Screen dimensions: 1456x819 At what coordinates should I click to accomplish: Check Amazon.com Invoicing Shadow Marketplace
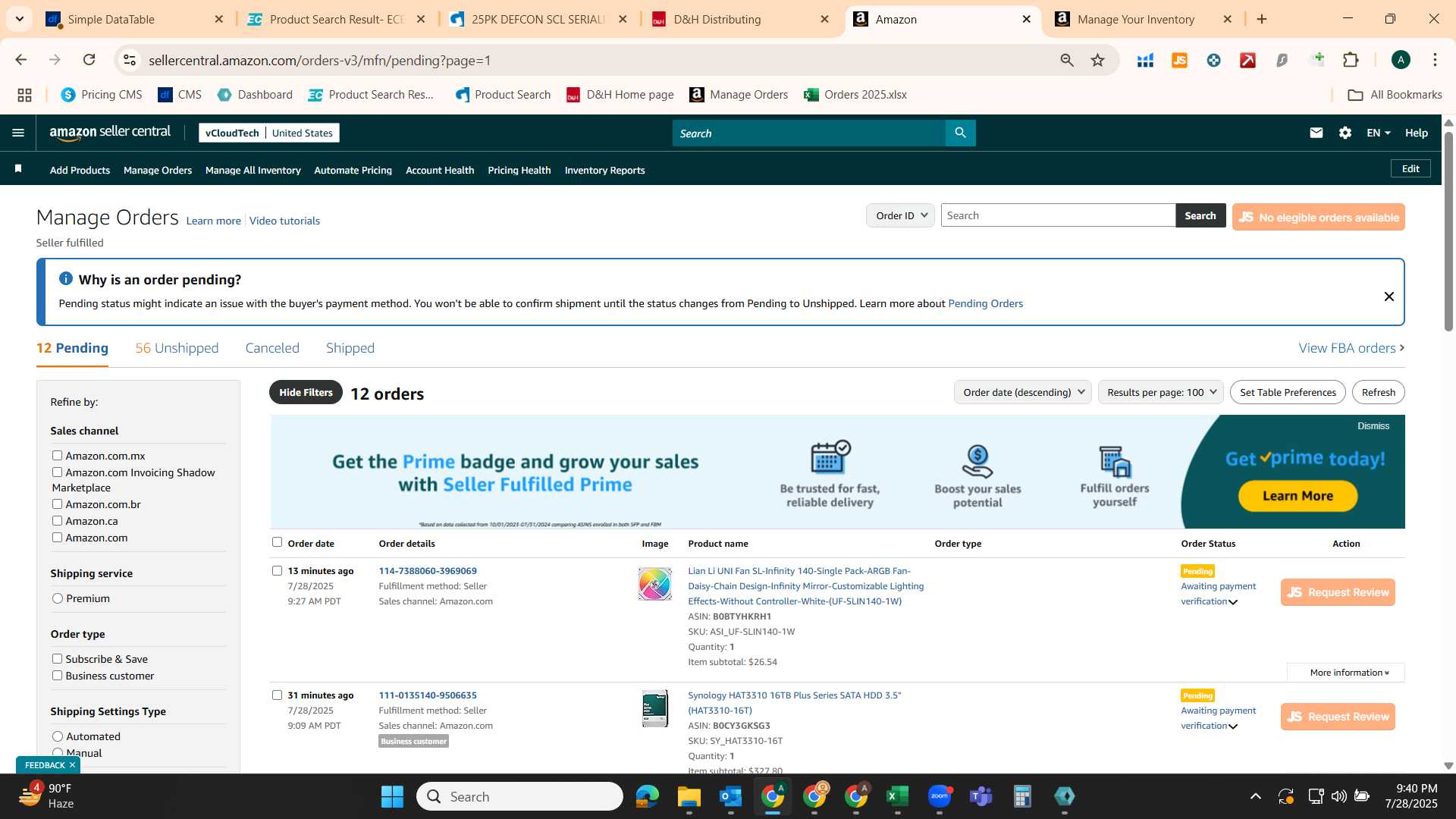57,472
